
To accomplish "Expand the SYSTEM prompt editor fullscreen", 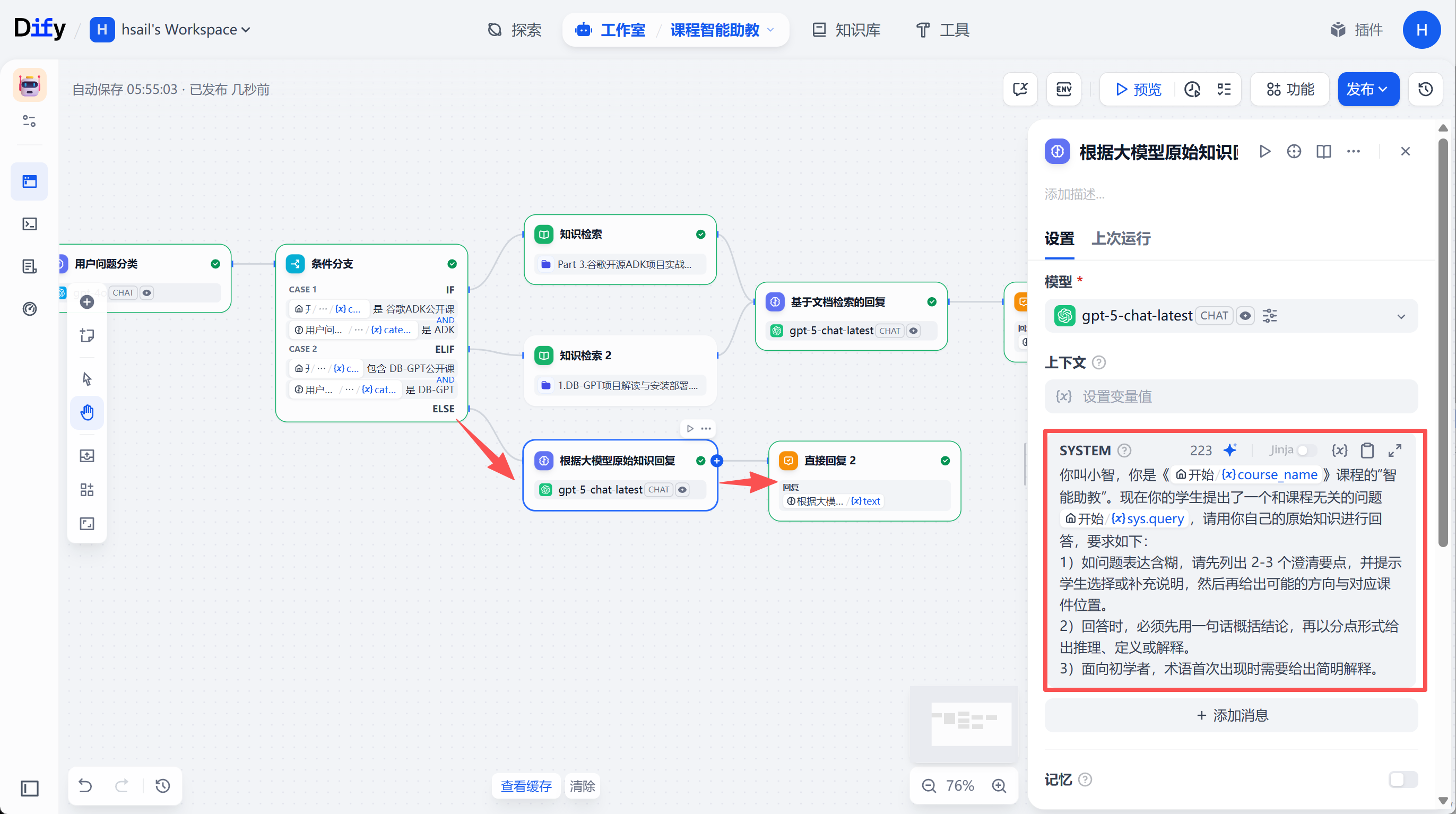I will [x=1394, y=450].
